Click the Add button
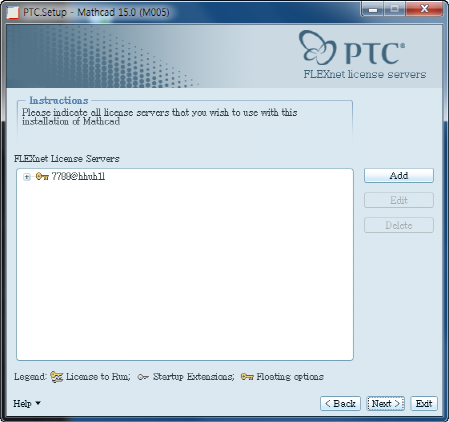 399,176
